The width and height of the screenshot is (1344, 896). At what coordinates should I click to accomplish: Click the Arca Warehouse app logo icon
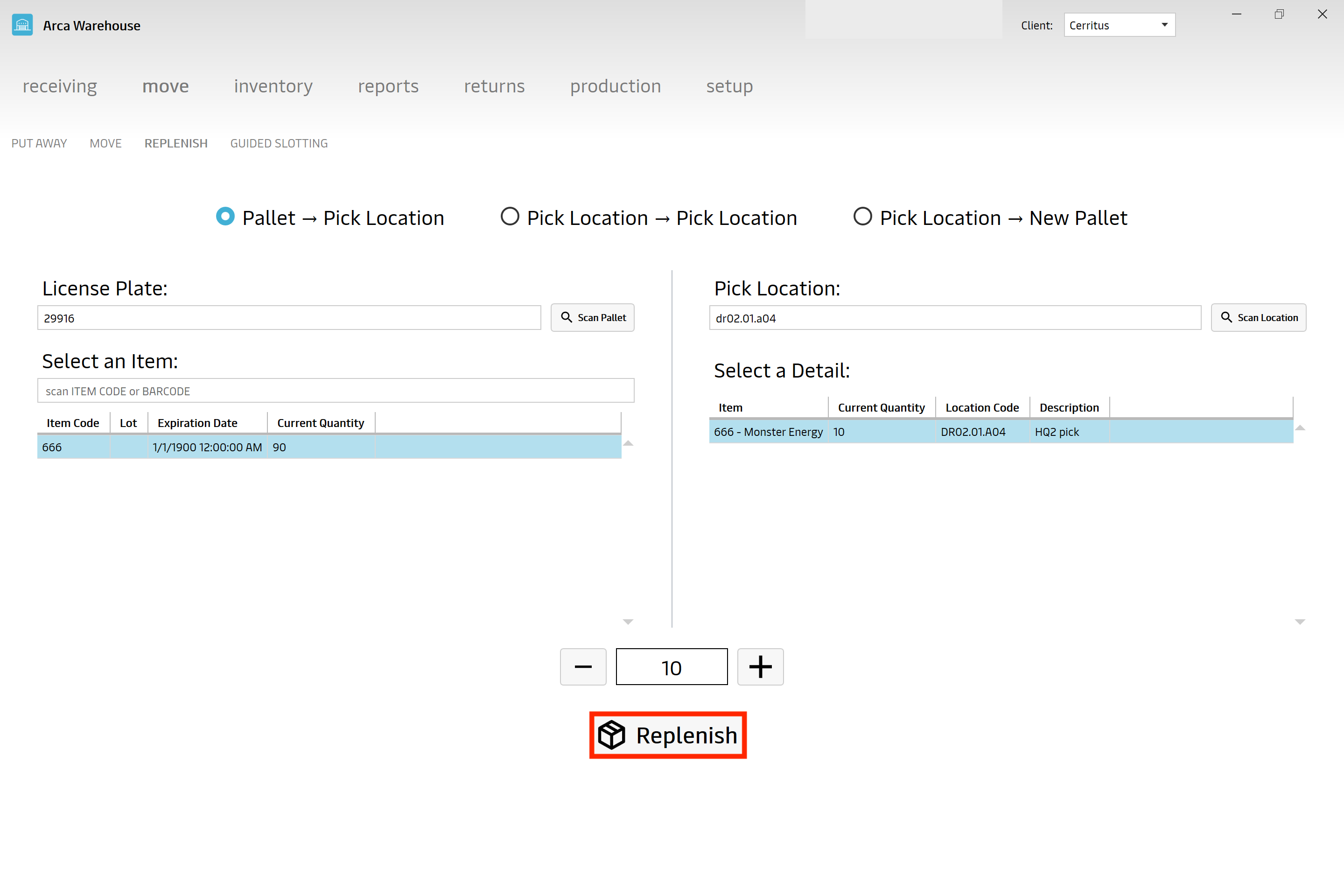point(22,25)
